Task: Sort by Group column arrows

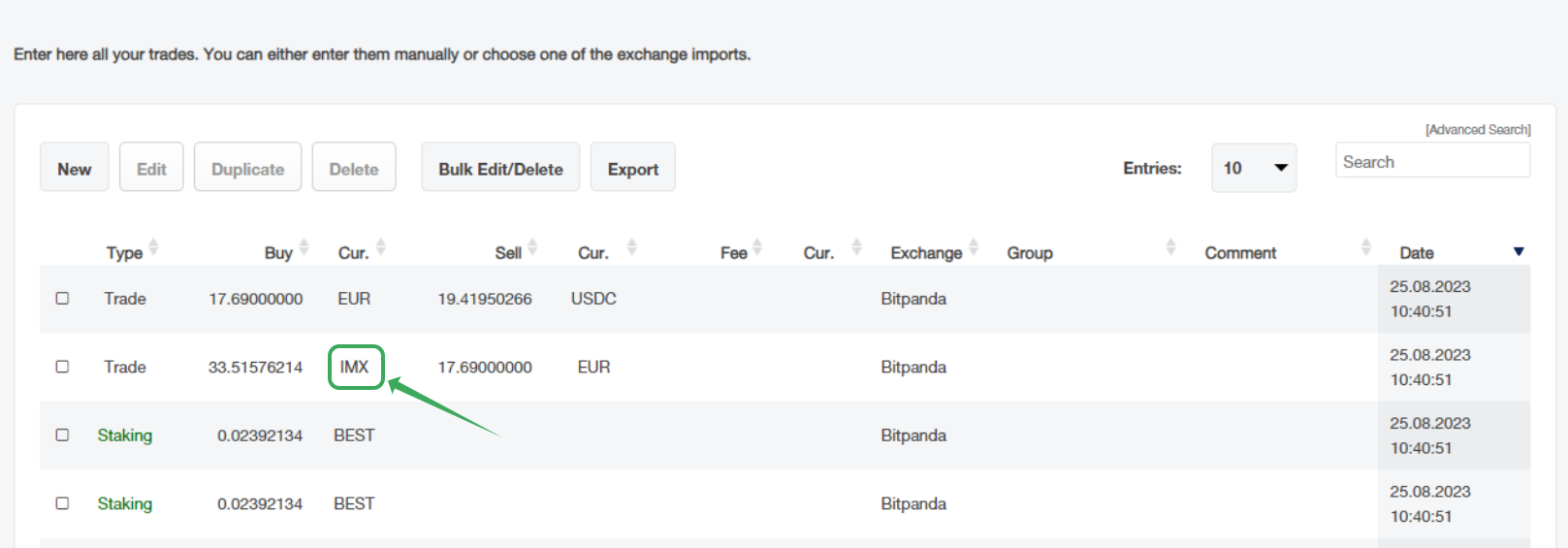Action: click(1170, 248)
